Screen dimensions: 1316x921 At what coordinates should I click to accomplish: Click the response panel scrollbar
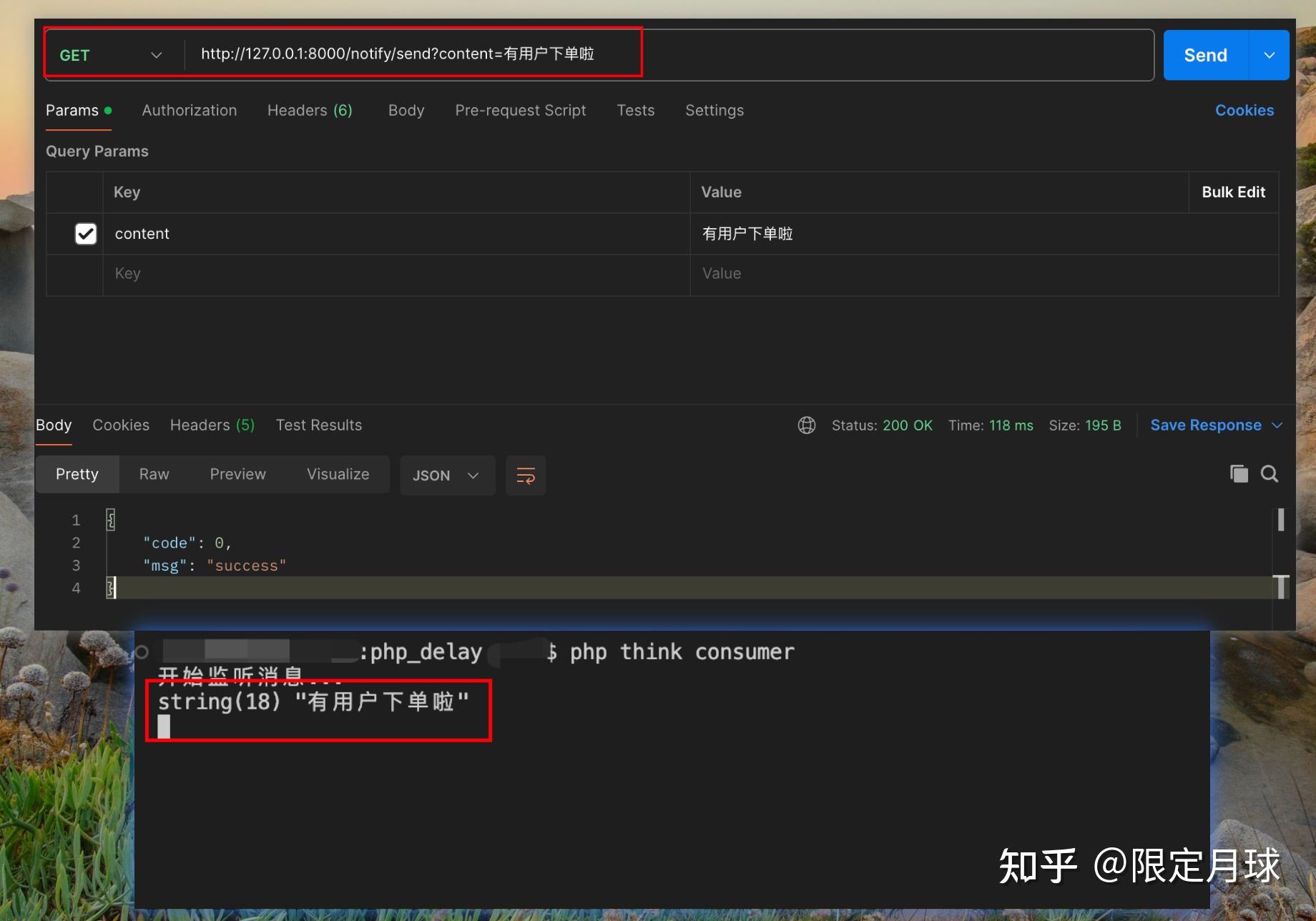pyautogui.click(x=1282, y=520)
